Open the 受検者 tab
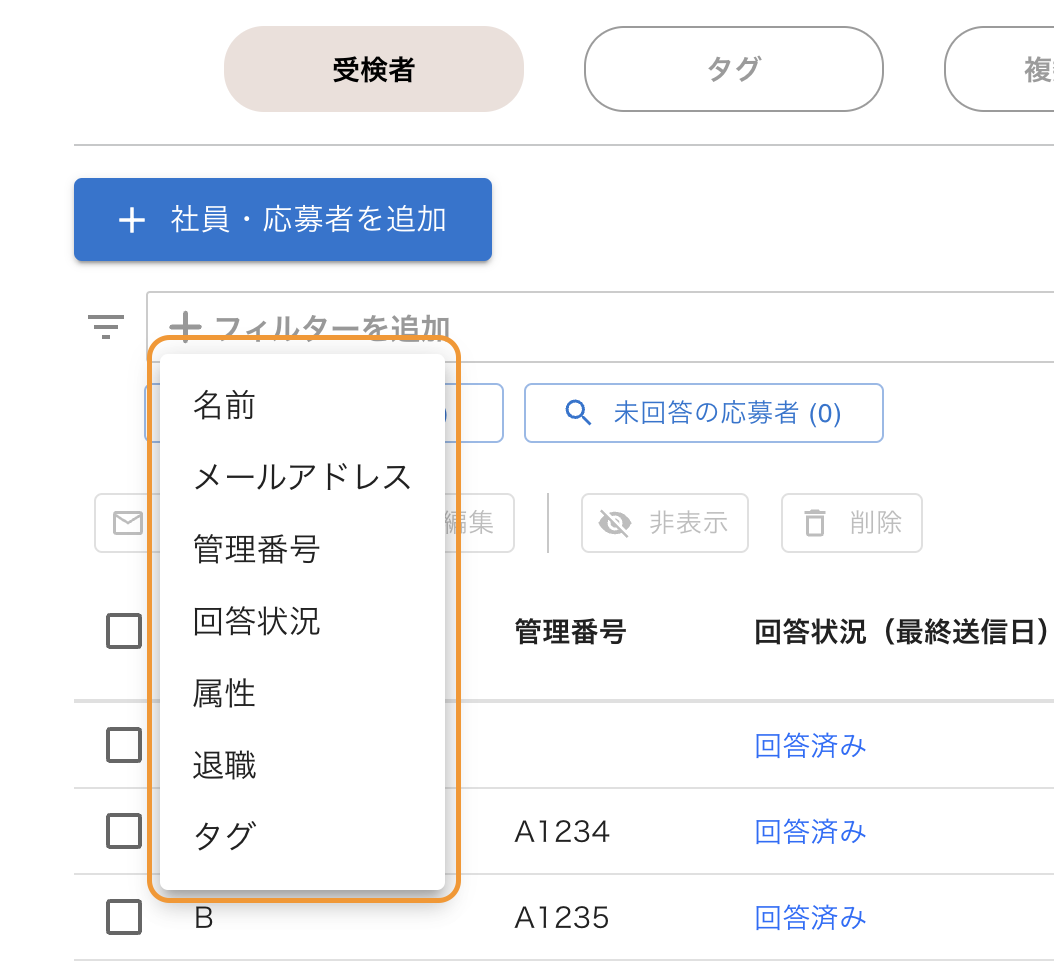The width and height of the screenshot is (1054, 968). click(373, 69)
